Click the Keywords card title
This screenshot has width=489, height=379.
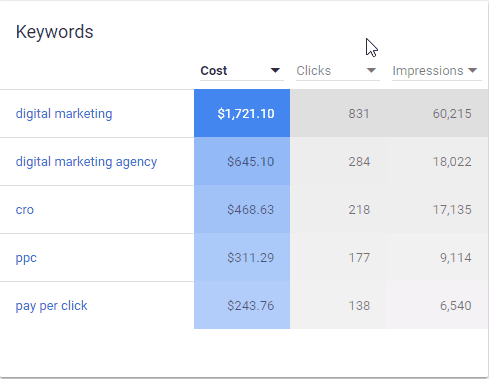point(55,32)
